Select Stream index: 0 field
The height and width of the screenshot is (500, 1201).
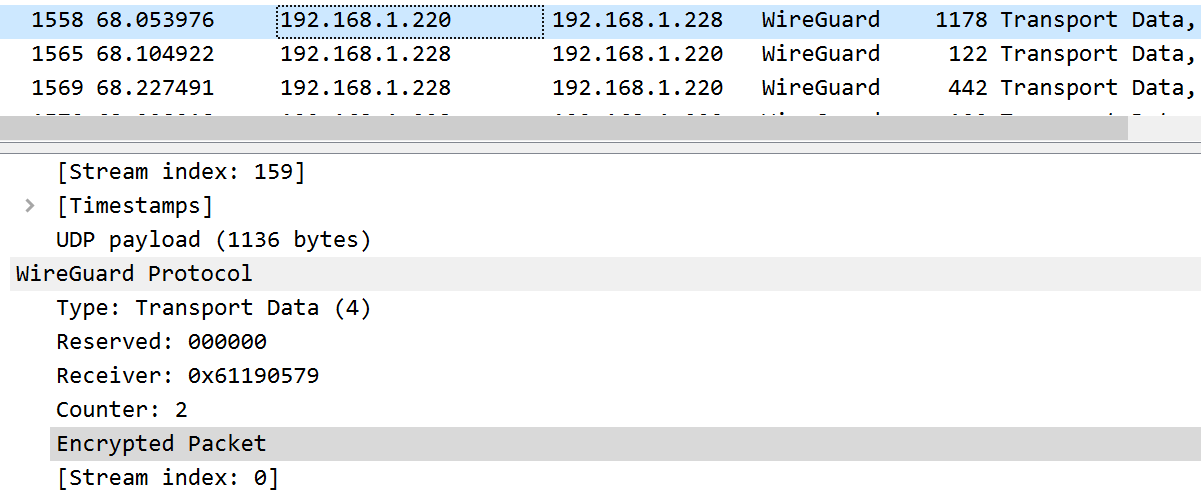[x=167, y=478]
